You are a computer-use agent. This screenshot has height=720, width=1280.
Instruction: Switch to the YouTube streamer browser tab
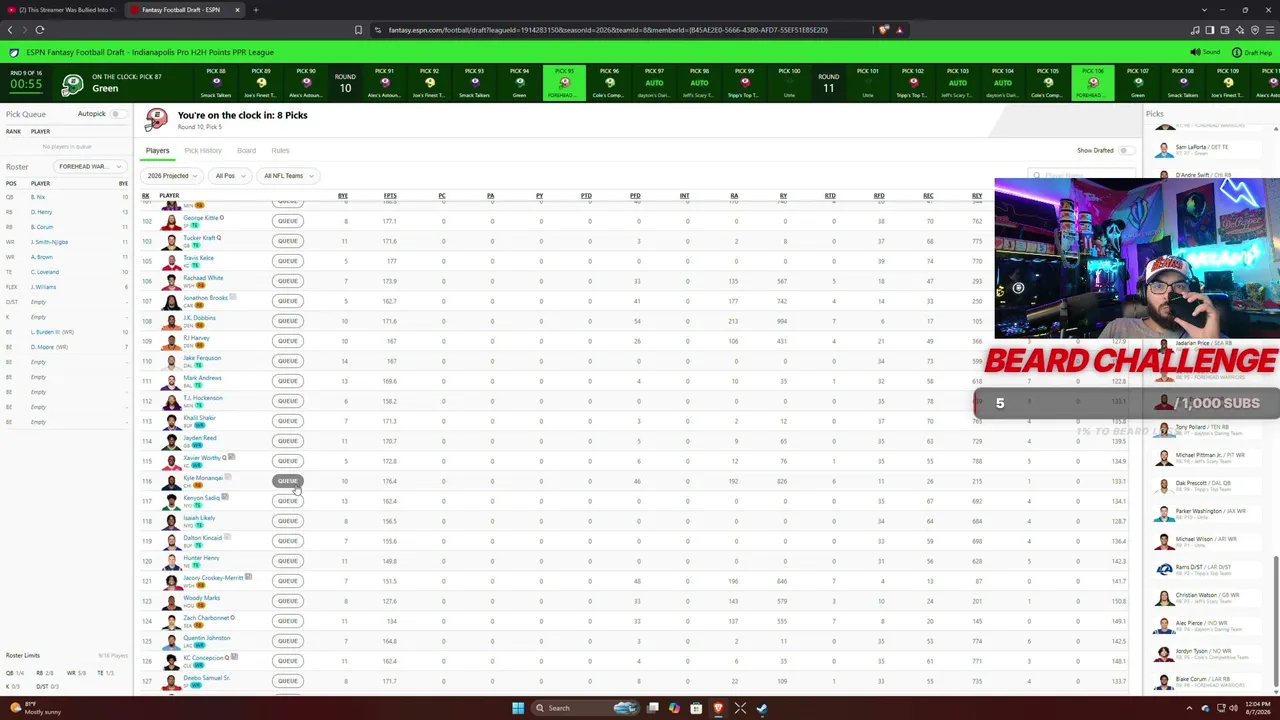[x=62, y=10]
